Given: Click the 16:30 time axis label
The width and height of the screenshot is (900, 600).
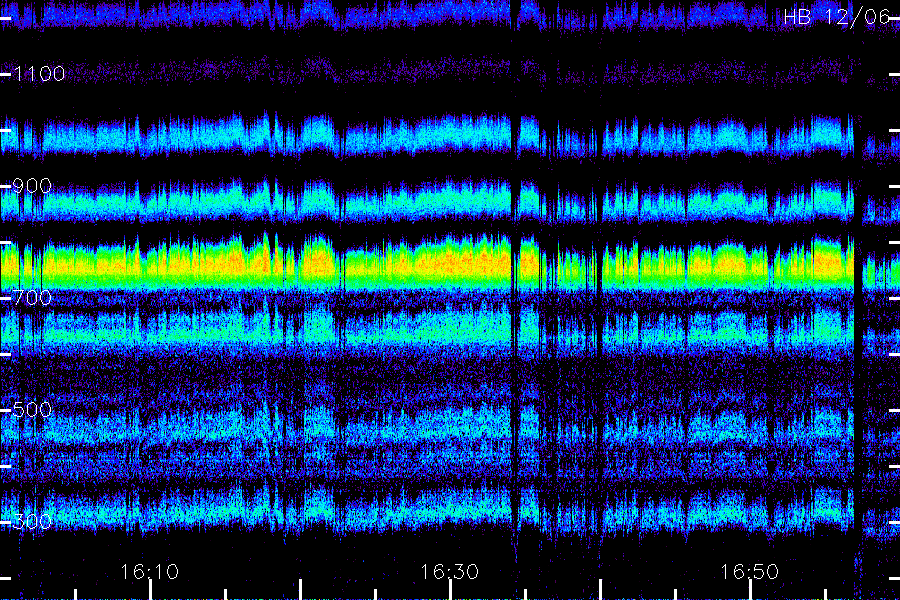Looking at the screenshot, I should tap(449, 571).
